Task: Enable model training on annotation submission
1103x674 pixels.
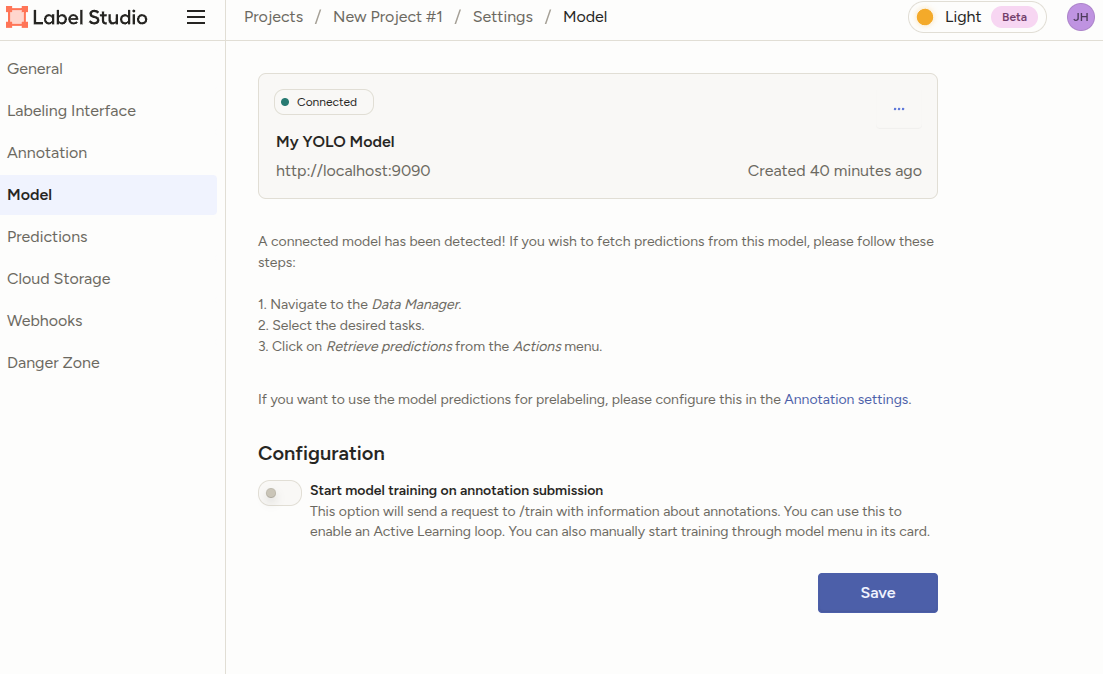Action: click(280, 493)
